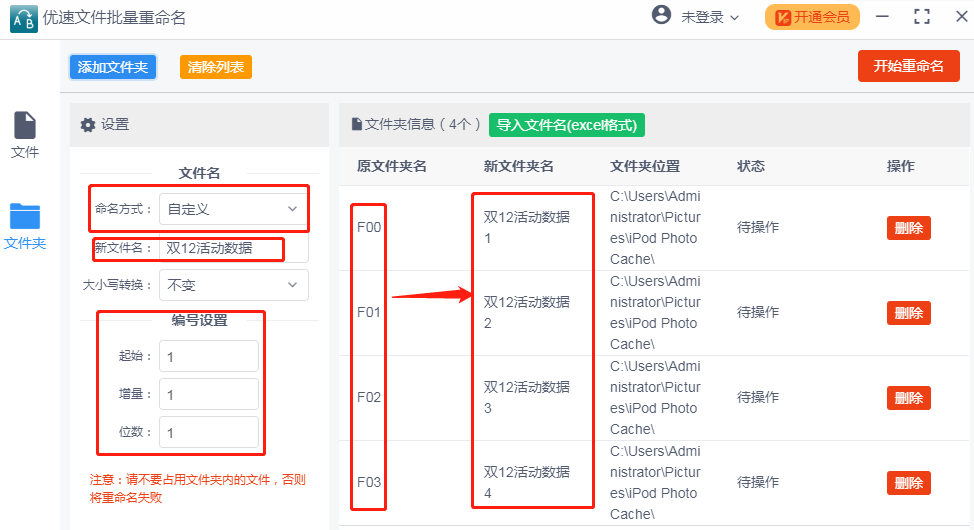Open the 大小写转换 dropdown

coord(233,285)
